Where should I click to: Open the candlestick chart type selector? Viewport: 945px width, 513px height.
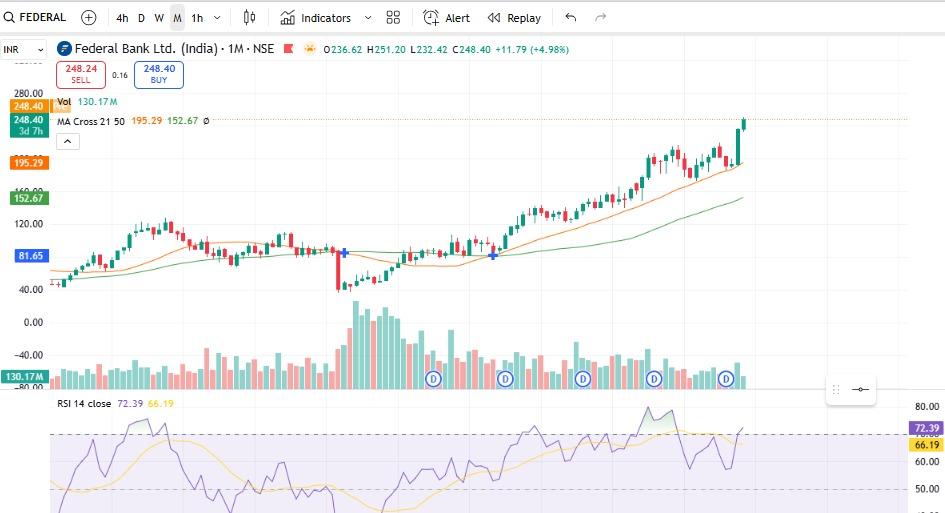250,17
